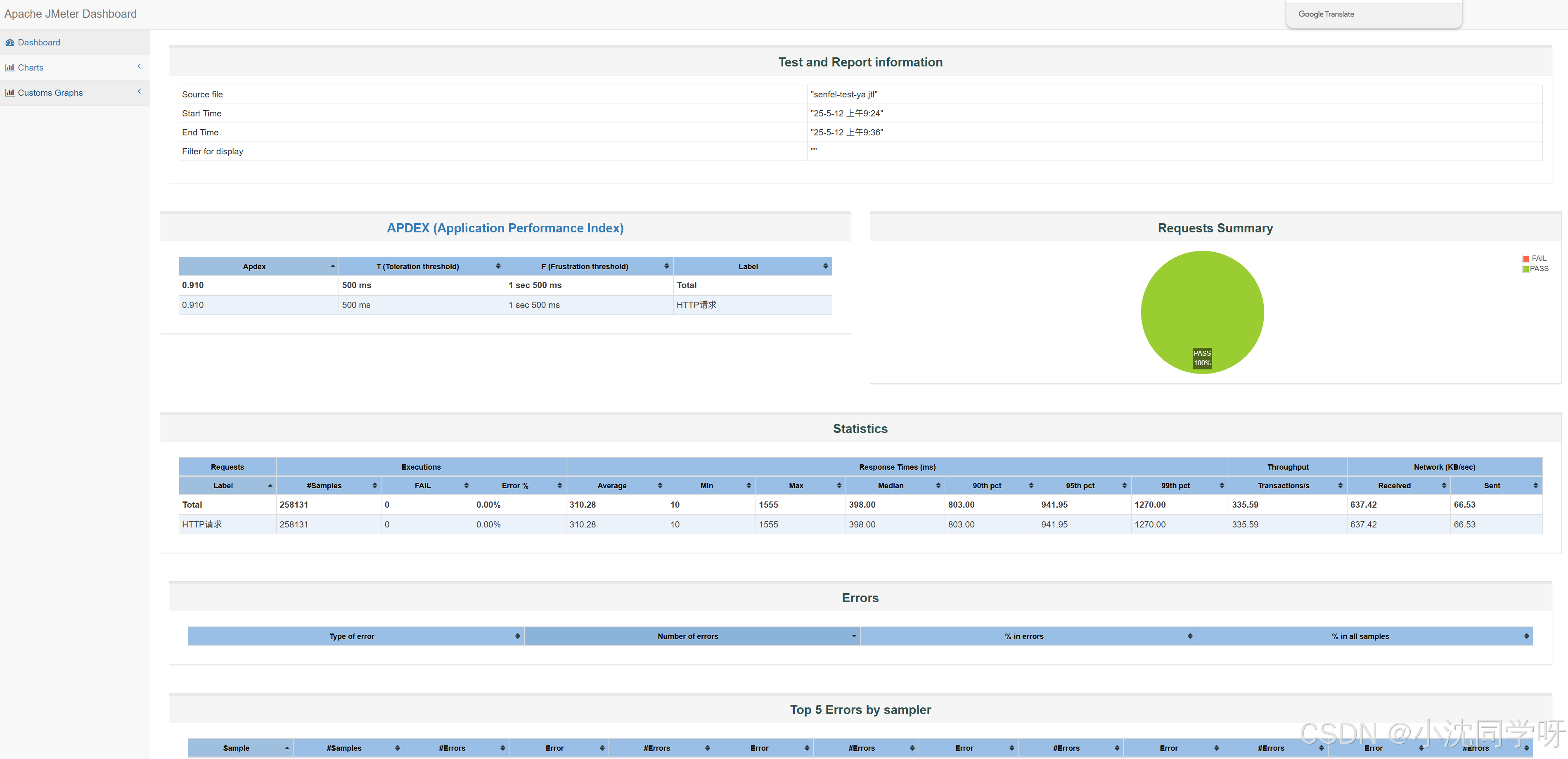Click sort icon on T (Toleration threshold) column
The height and width of the screenshot is (759, 1568).
pos(498,266)
